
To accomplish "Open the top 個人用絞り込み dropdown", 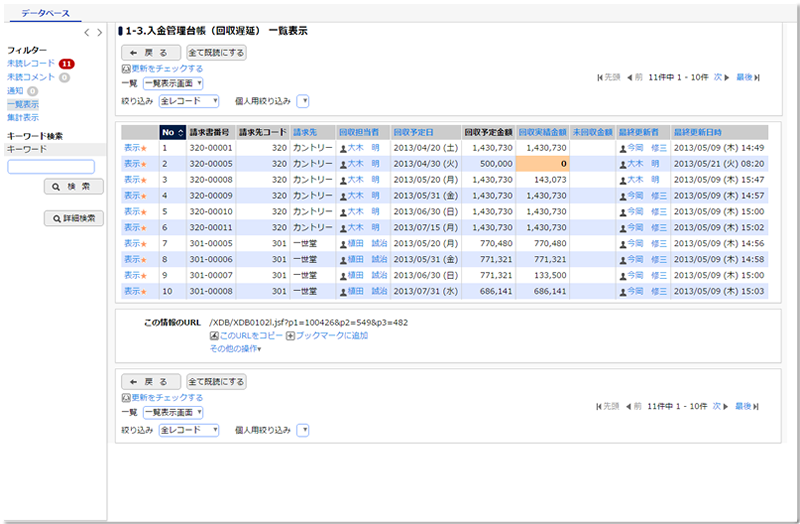I will click(x=303, y=101).
